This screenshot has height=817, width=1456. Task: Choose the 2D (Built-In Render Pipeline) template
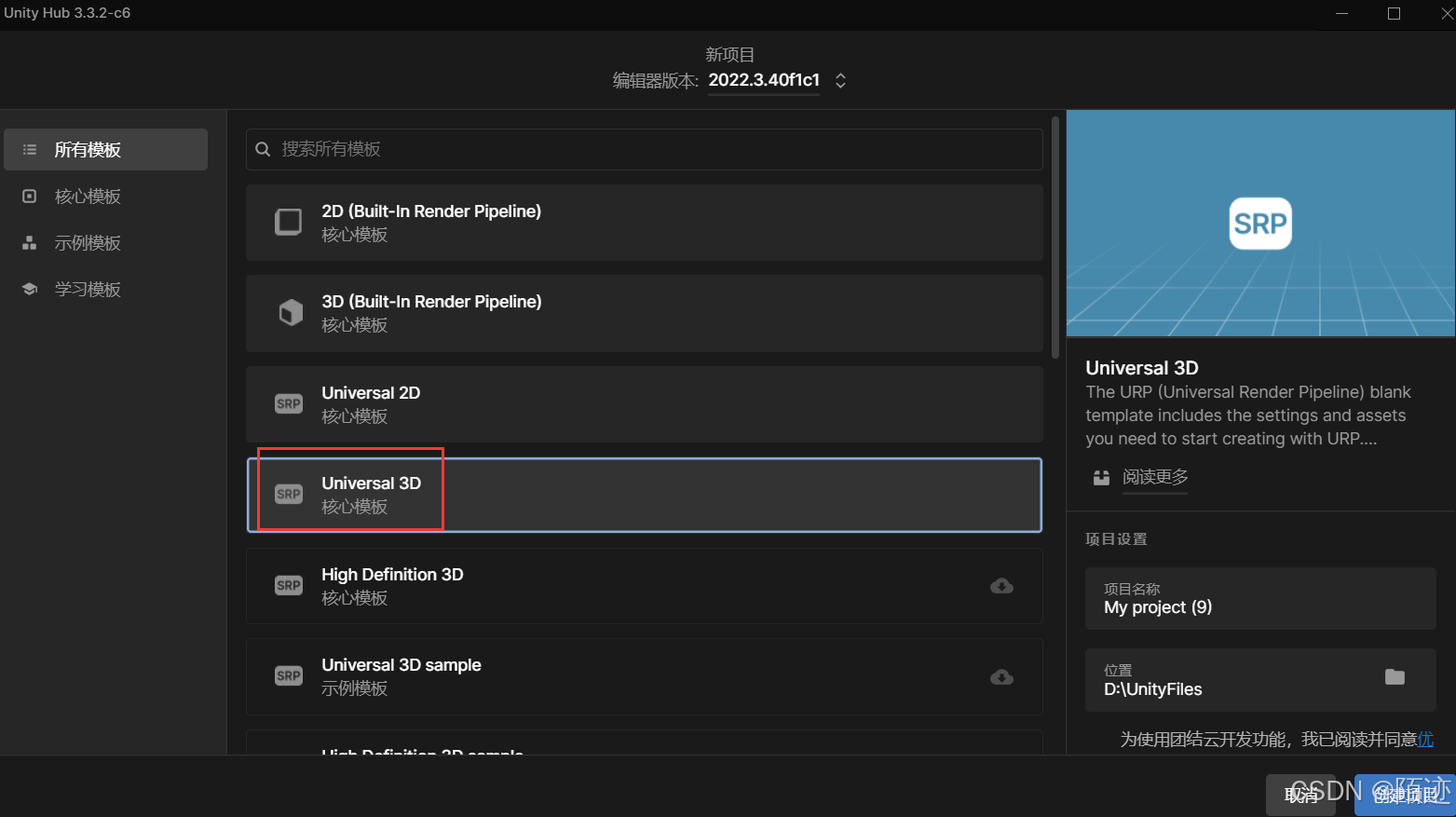click(644, 222)
